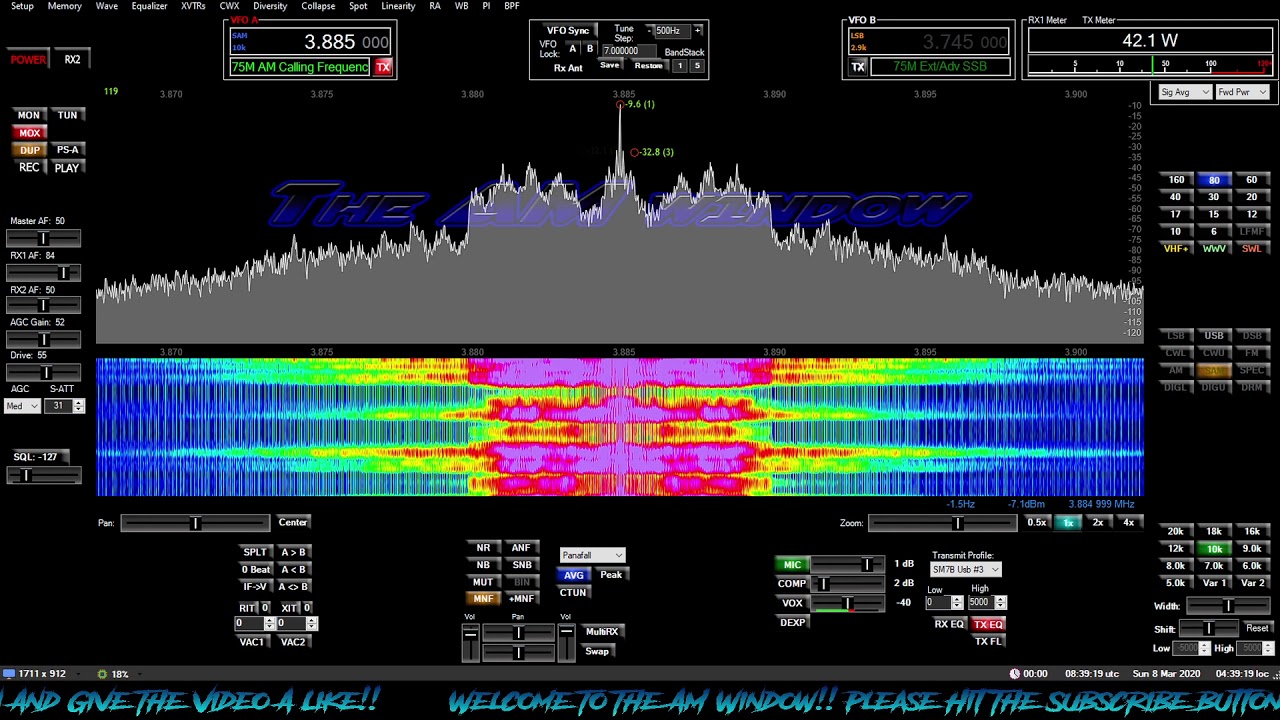
Task: Toggle MOX transmit button
Action: point(29,133)
